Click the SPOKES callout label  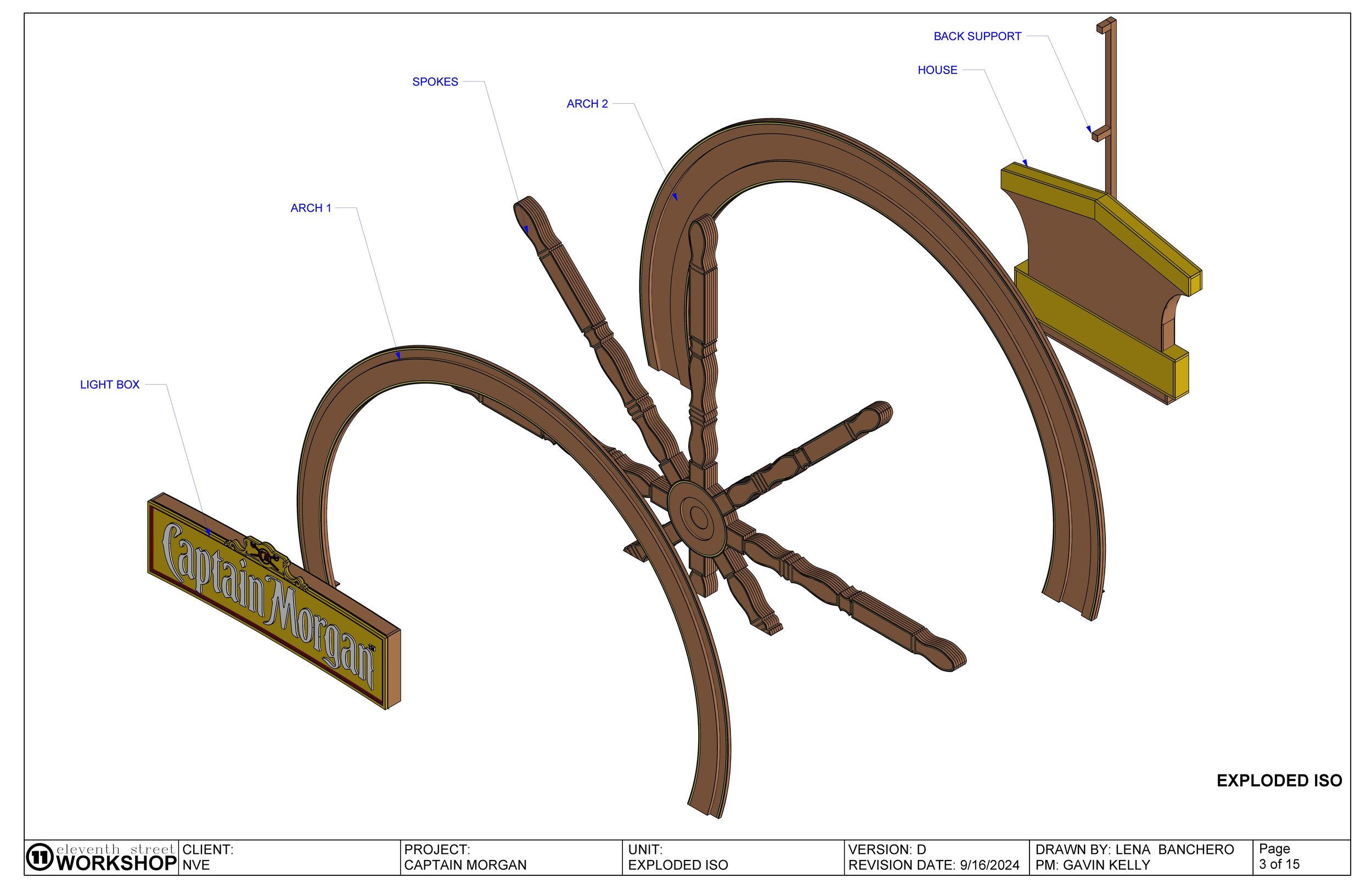pyautogui.click(x=435, y=82)
